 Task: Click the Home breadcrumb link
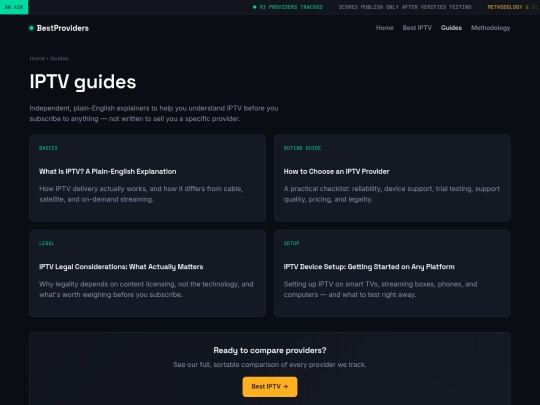(x=37, y=59)
